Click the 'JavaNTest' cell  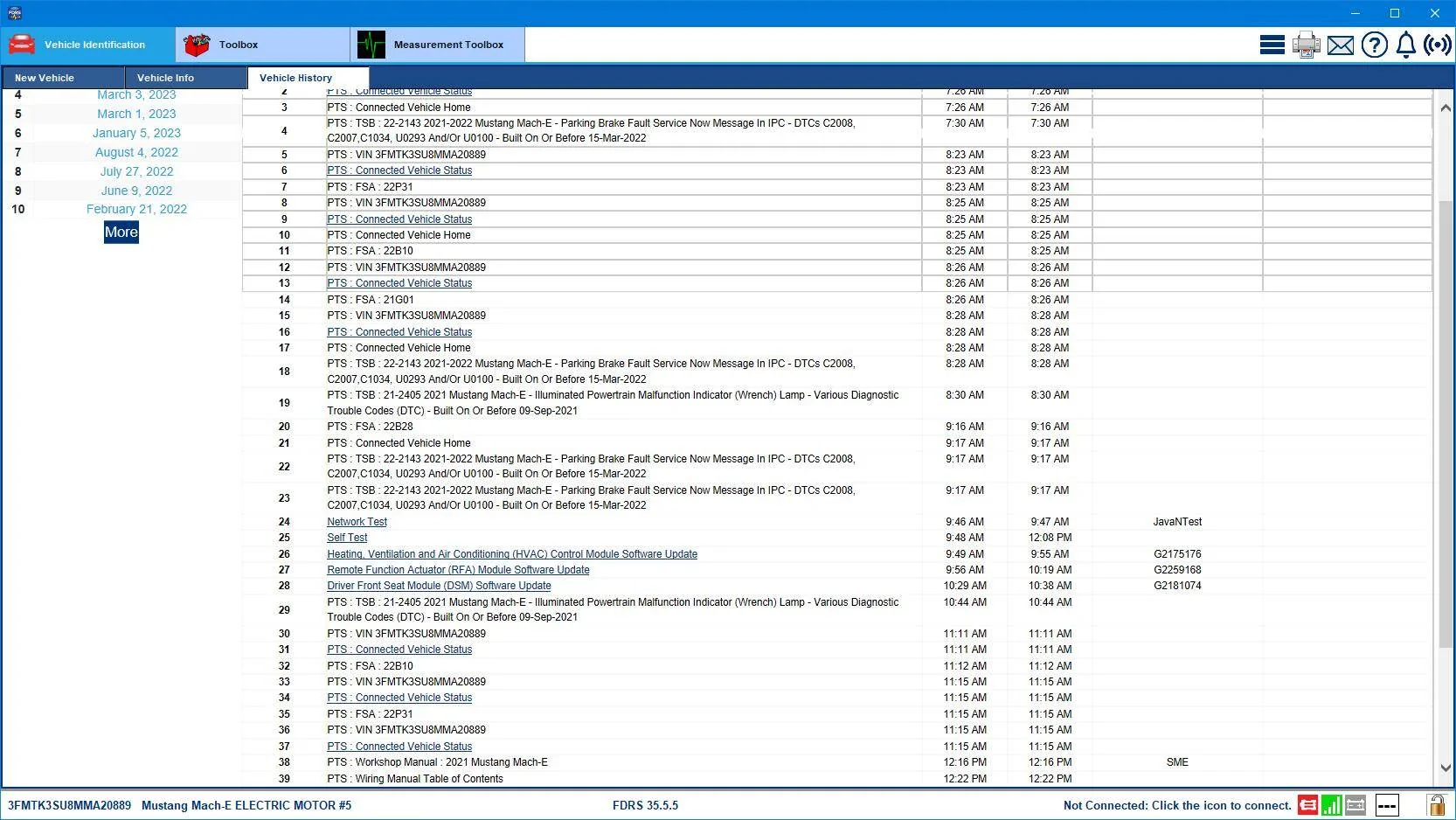click(1177, 522)
